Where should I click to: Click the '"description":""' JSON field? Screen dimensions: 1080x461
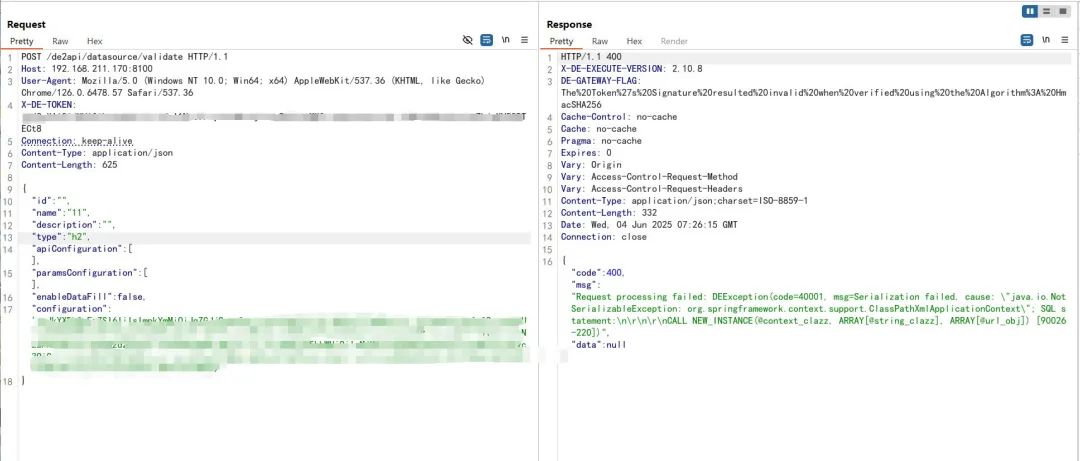point(74,225)
